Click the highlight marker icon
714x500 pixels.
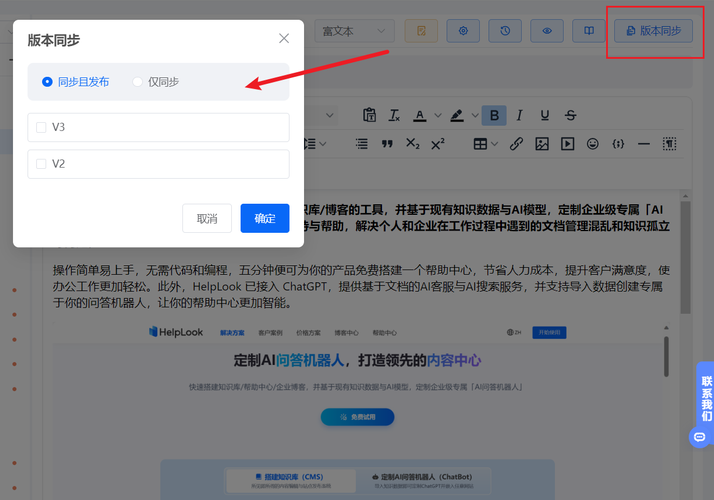coord(457,115)
